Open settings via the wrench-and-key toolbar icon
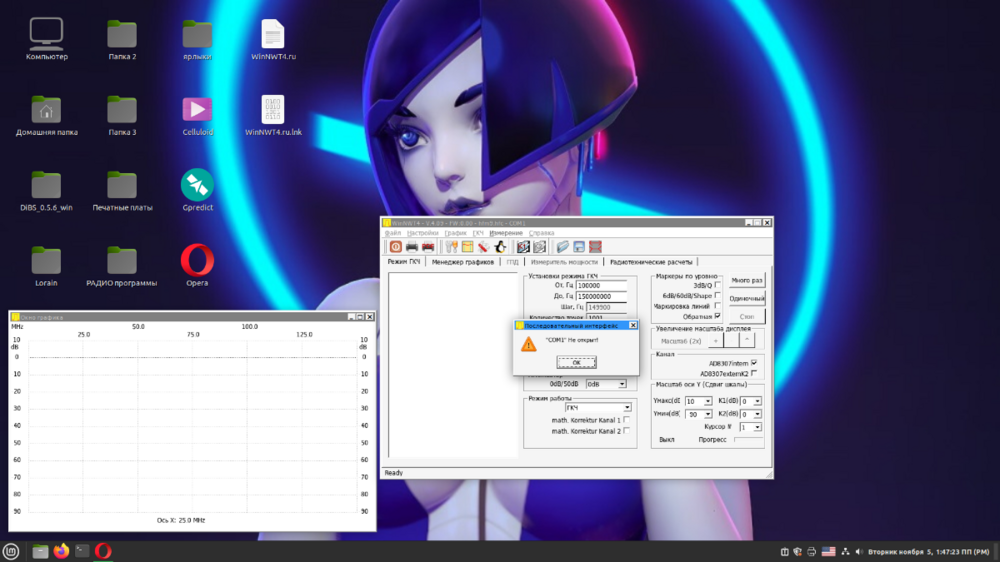Screen dimensions: 1000x562 [x=452, y=247]
